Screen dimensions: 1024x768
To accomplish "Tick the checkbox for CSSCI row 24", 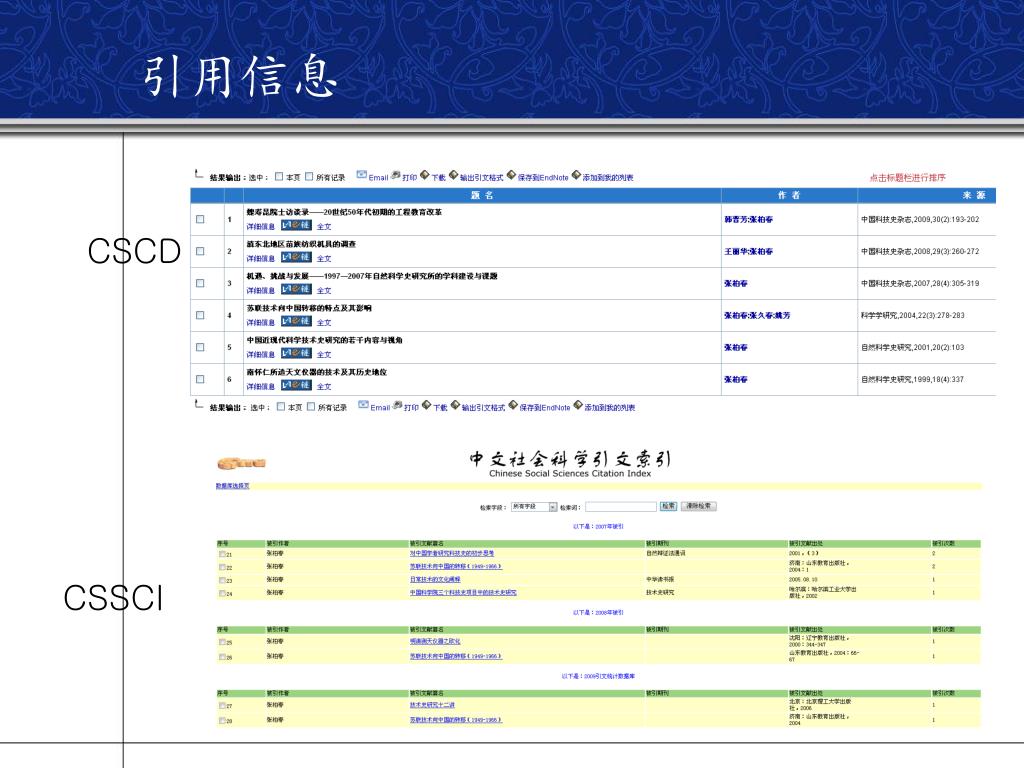I will [222, 593].
